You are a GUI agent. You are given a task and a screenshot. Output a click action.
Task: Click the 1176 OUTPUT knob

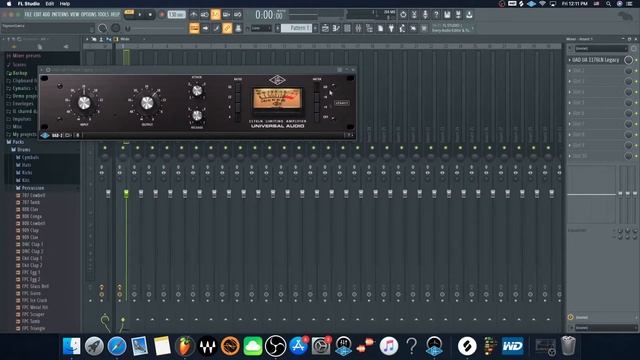coord(147,103)
